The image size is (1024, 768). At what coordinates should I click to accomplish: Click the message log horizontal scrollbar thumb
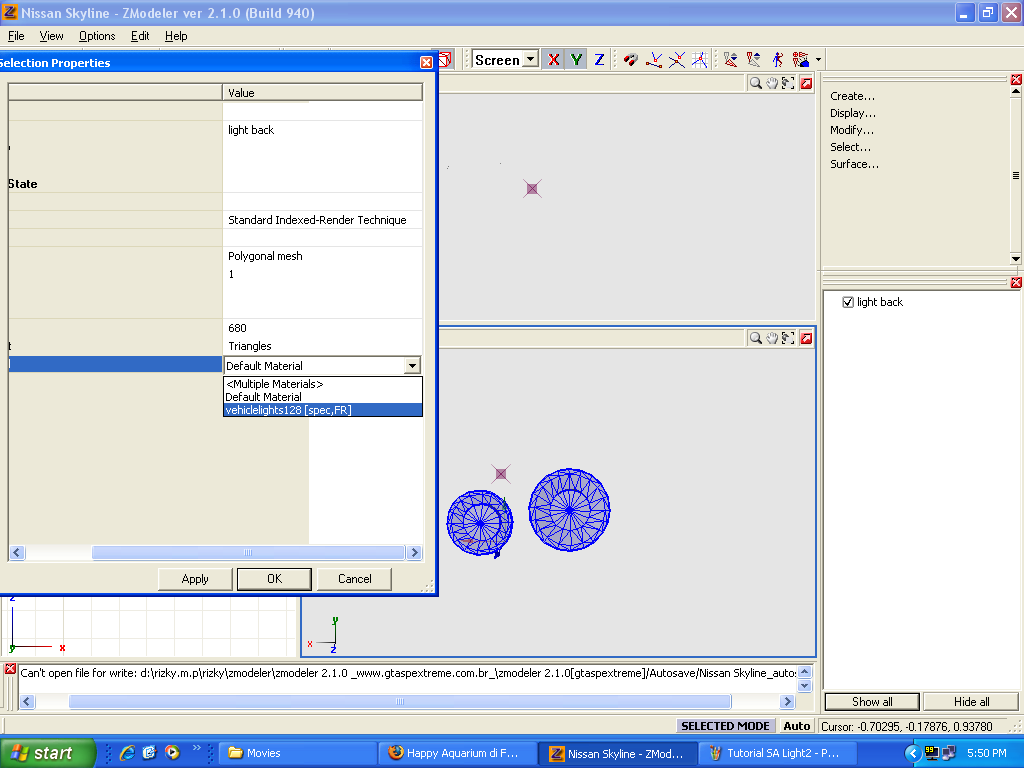click(400, 701)
